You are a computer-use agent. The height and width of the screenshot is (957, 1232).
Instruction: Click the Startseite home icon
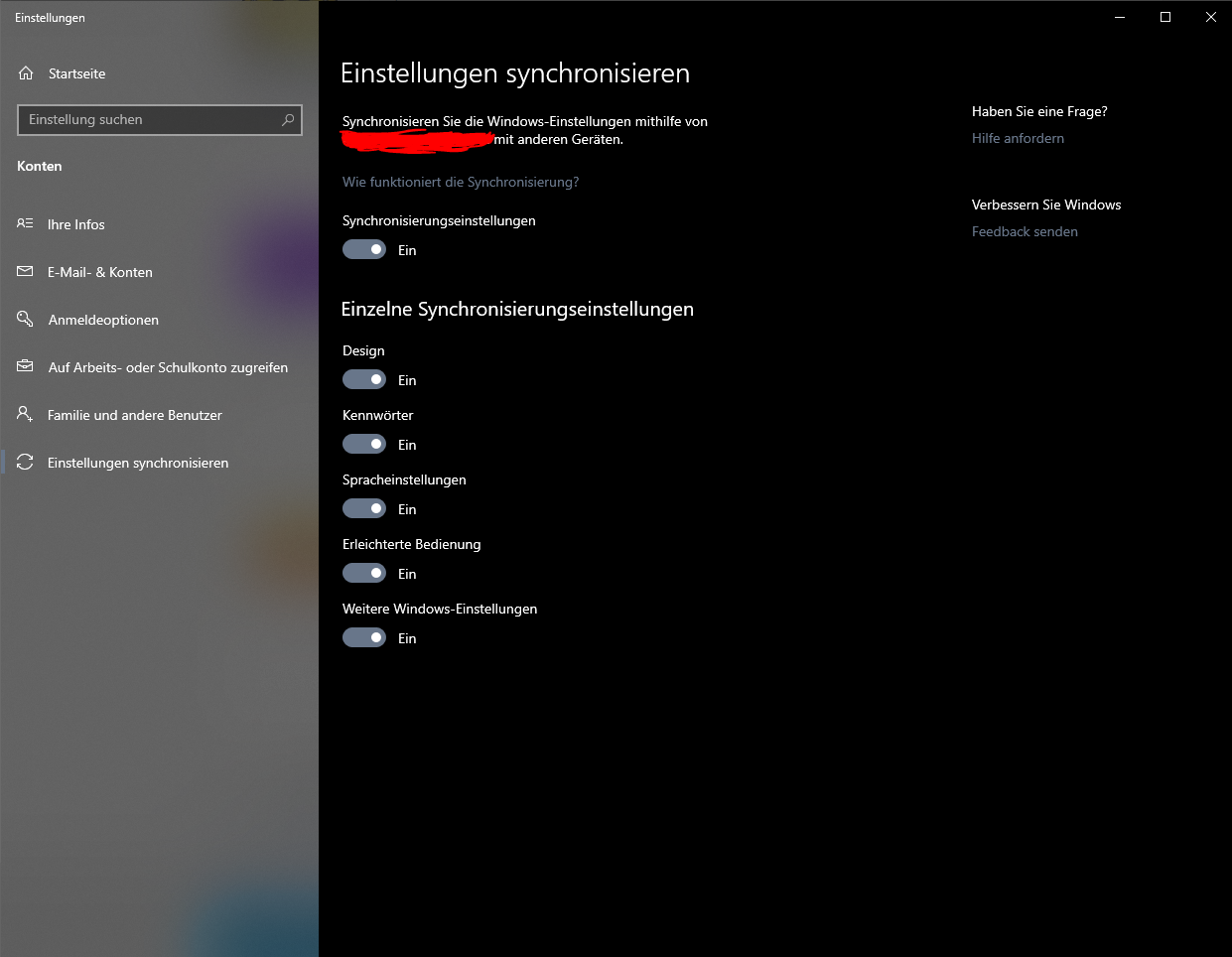click(x=26, y=73)
